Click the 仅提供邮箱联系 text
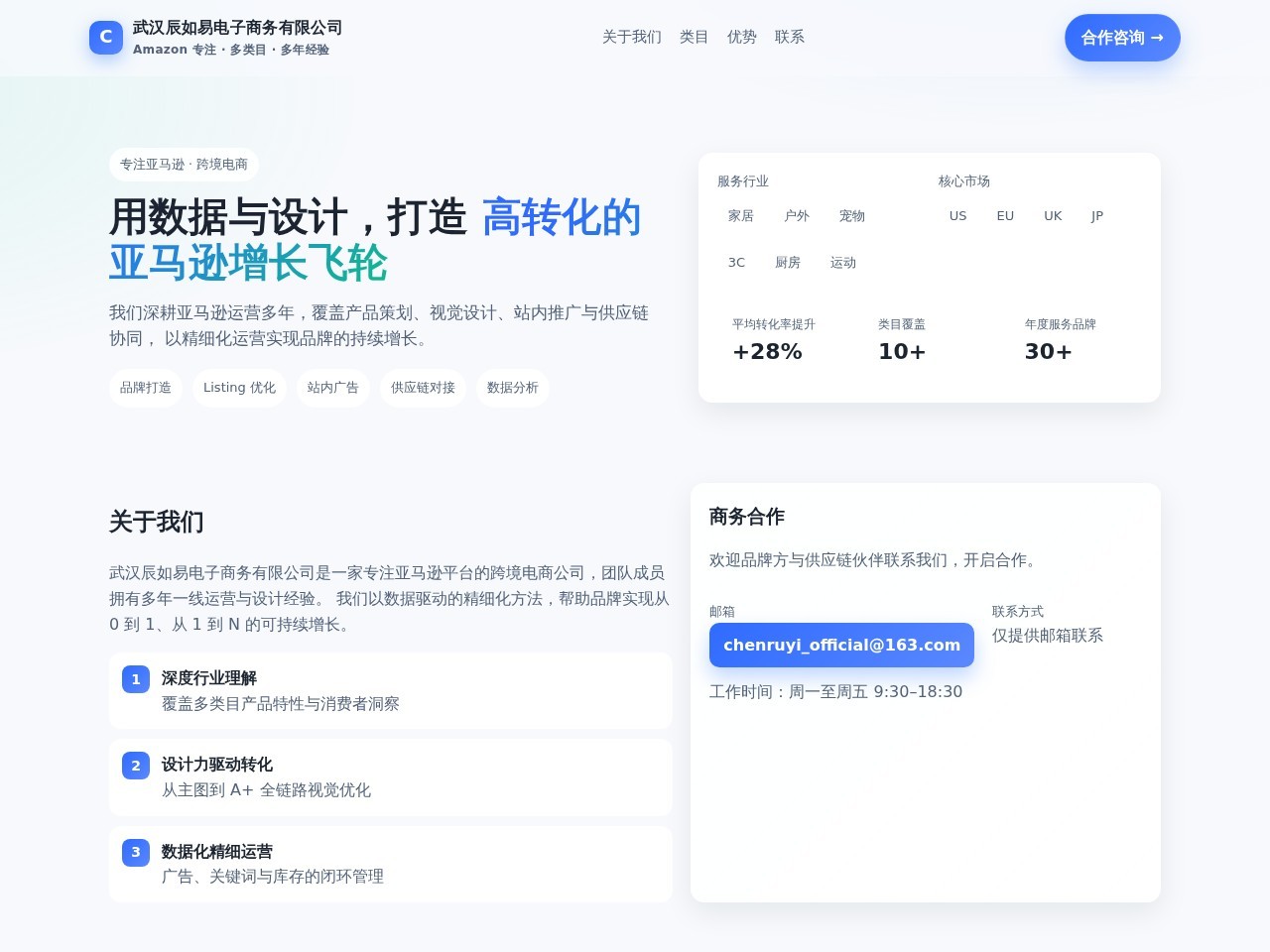The width and height of the screenshot is (1270, 952). (1048, 636)
